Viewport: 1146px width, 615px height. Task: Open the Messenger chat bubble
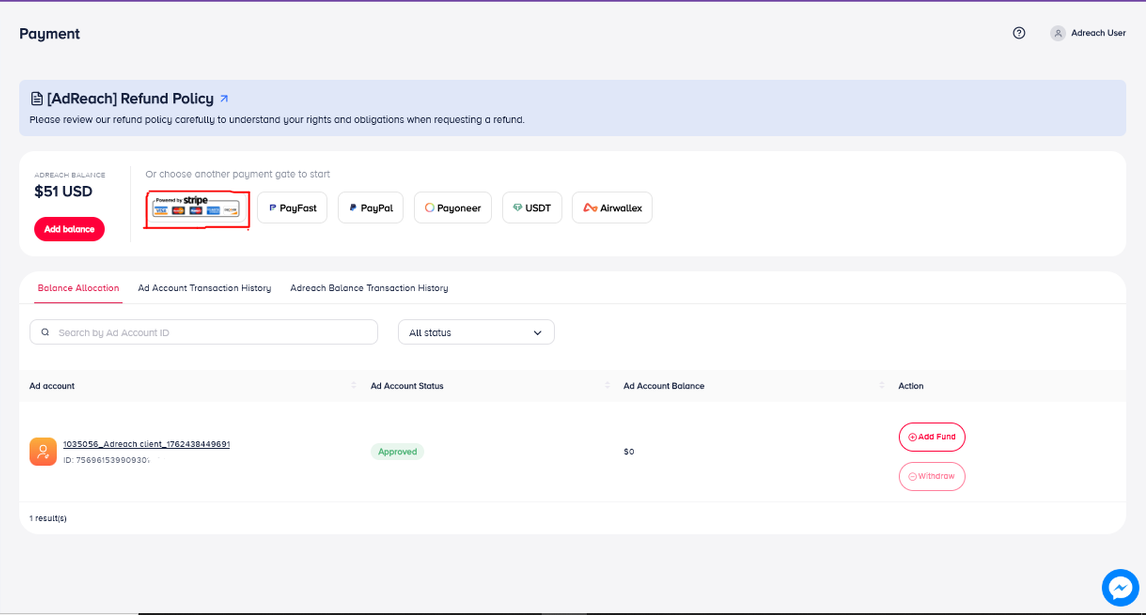[x=1120, y=588]
